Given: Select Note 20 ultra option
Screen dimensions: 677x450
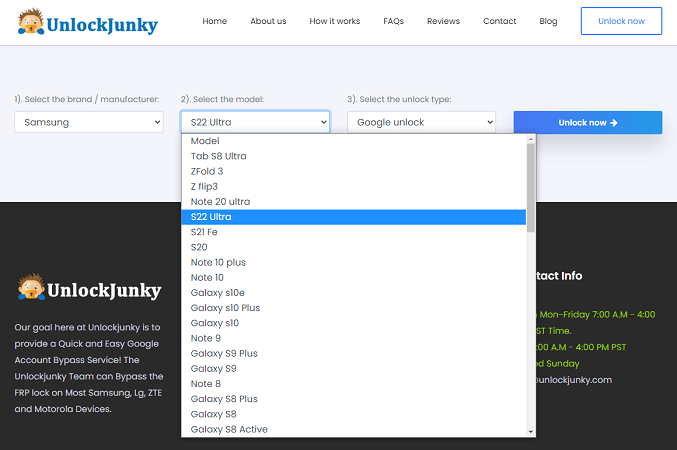Looking at the screenshot, I should point(354,202).
